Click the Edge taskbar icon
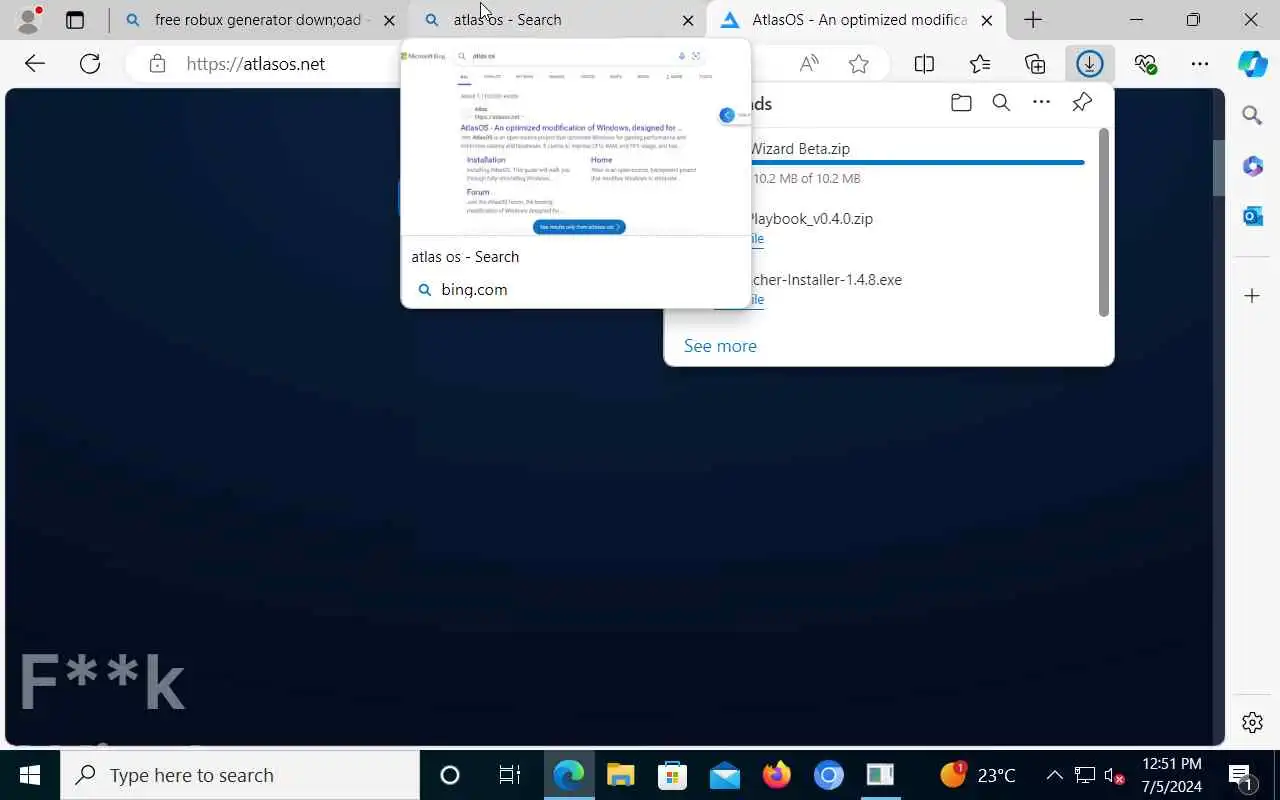1280x800 pixels. [x=569, y=775]
